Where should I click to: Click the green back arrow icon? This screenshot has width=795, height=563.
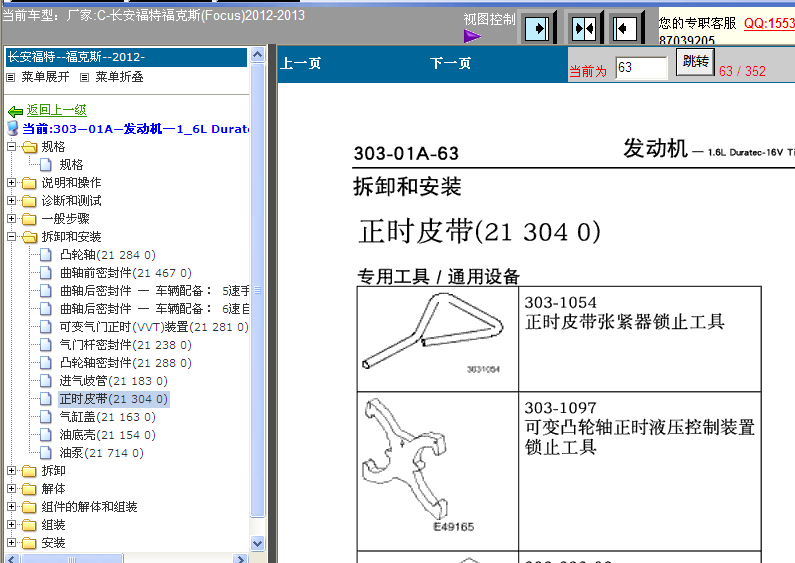click(15, 111)
